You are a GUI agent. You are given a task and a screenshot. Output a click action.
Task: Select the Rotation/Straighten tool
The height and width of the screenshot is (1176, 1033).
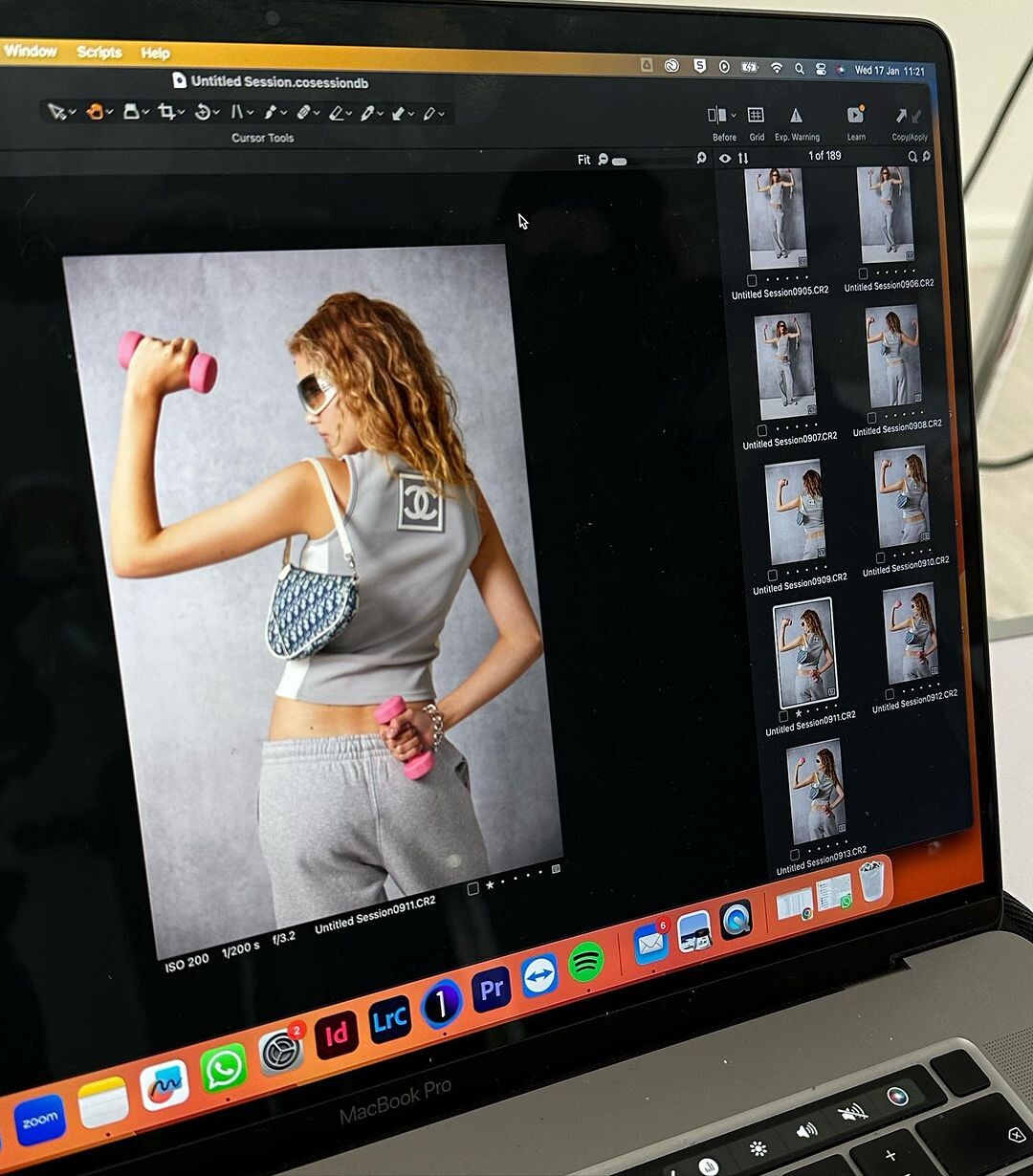pyautogui.click(x=203, y=112)
